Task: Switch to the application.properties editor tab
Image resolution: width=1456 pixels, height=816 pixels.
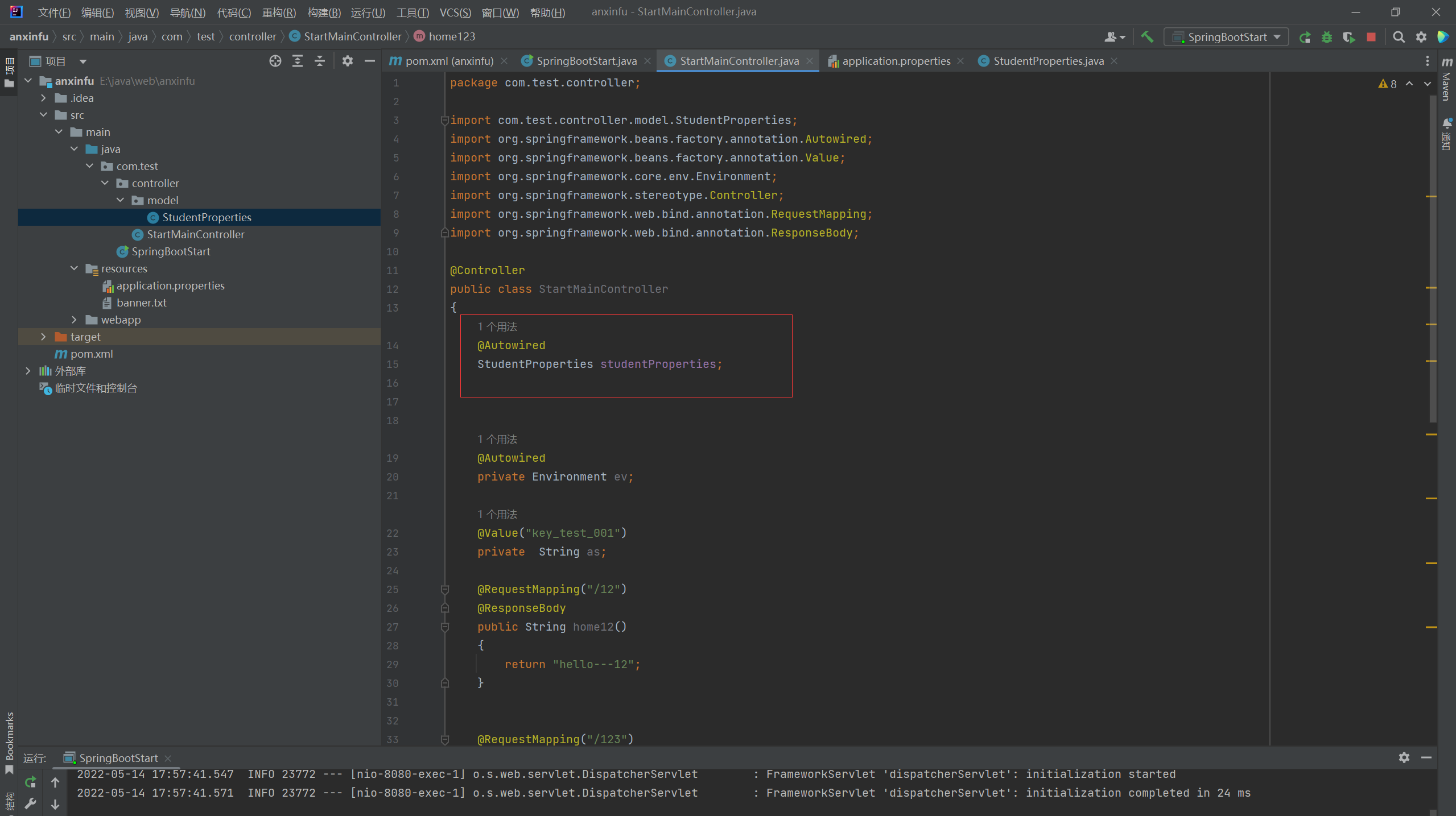Action: (896, 61)
